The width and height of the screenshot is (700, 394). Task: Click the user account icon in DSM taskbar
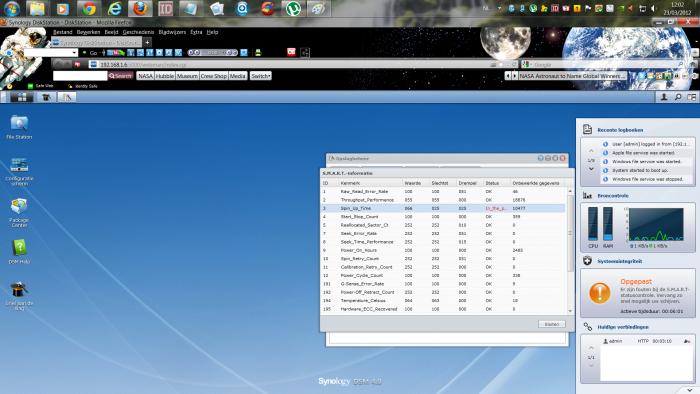664,97
